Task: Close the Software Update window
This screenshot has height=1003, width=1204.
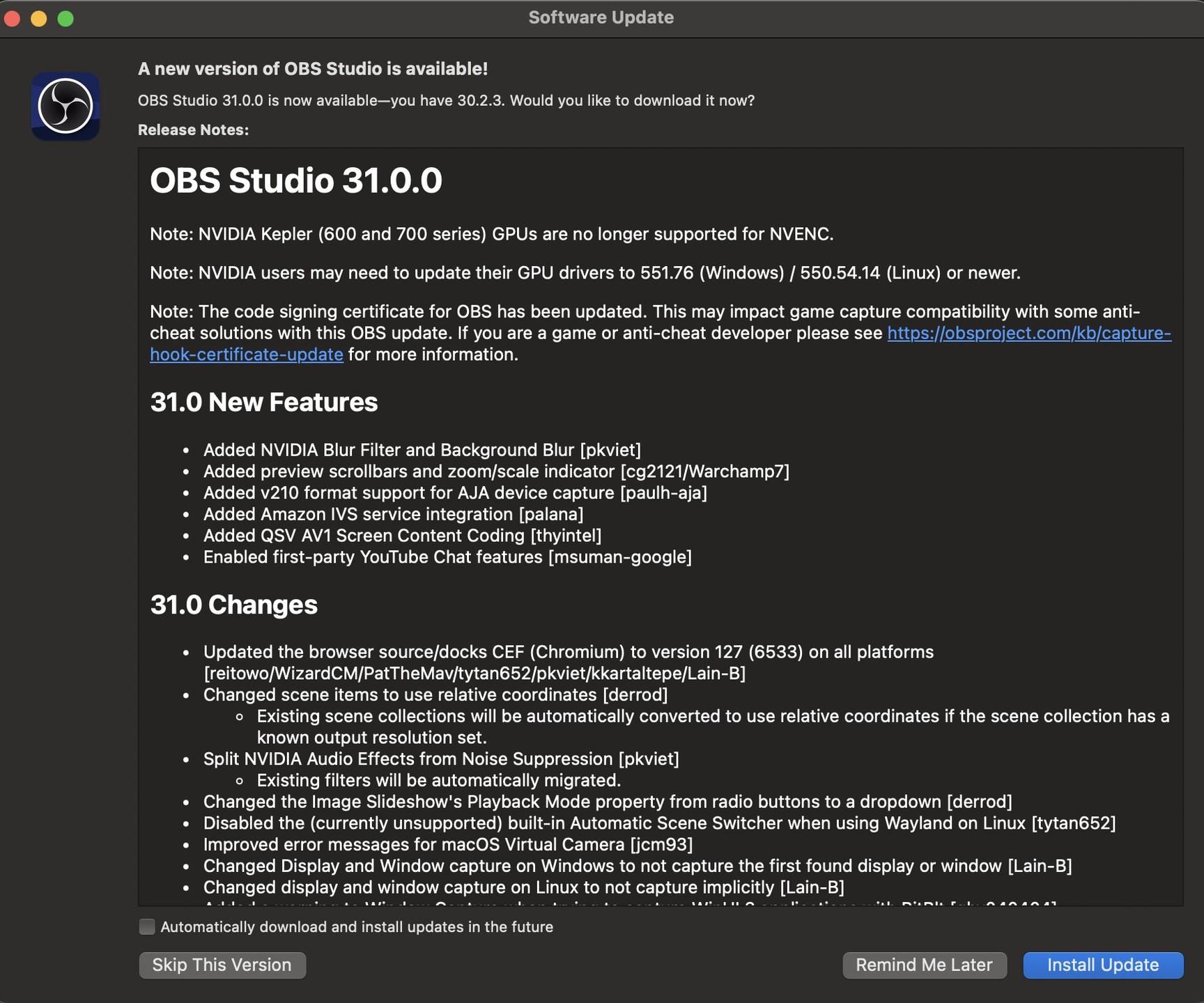Action: click(x=12, y=19)
